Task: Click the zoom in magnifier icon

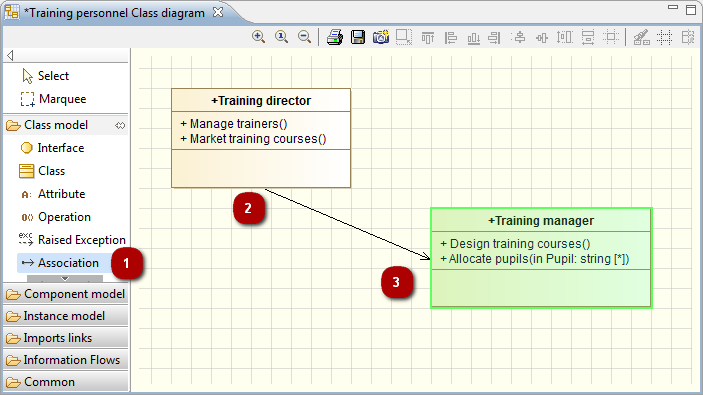Action: point(258,37)
